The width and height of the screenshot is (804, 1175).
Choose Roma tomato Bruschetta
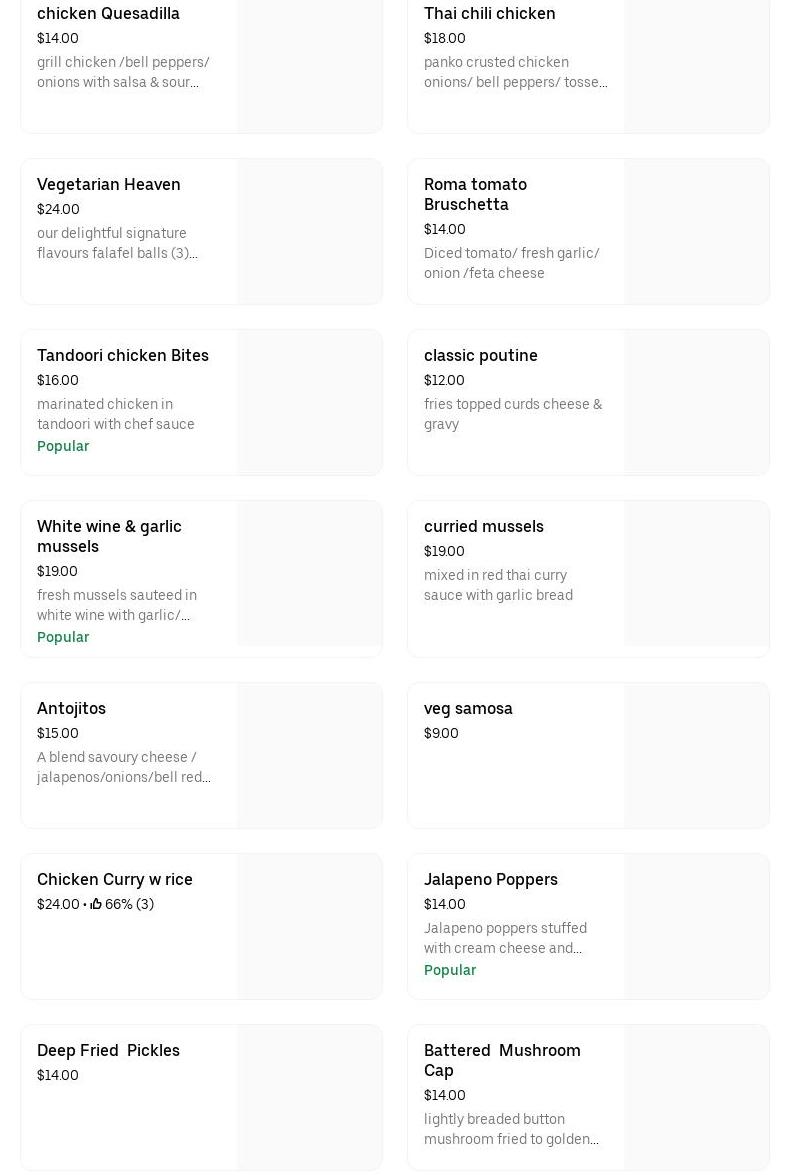point(475,194)
